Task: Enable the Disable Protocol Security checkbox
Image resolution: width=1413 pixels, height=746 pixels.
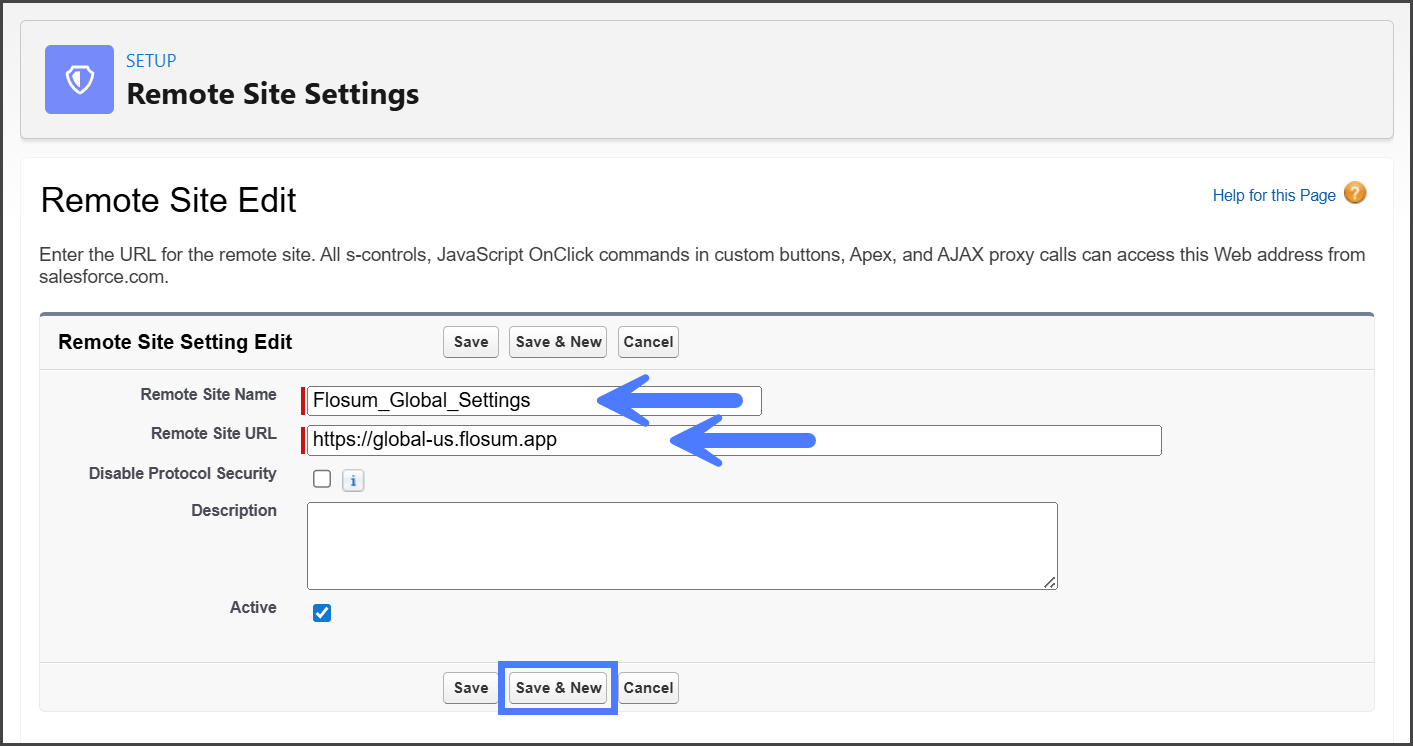Action: (322, 479)
